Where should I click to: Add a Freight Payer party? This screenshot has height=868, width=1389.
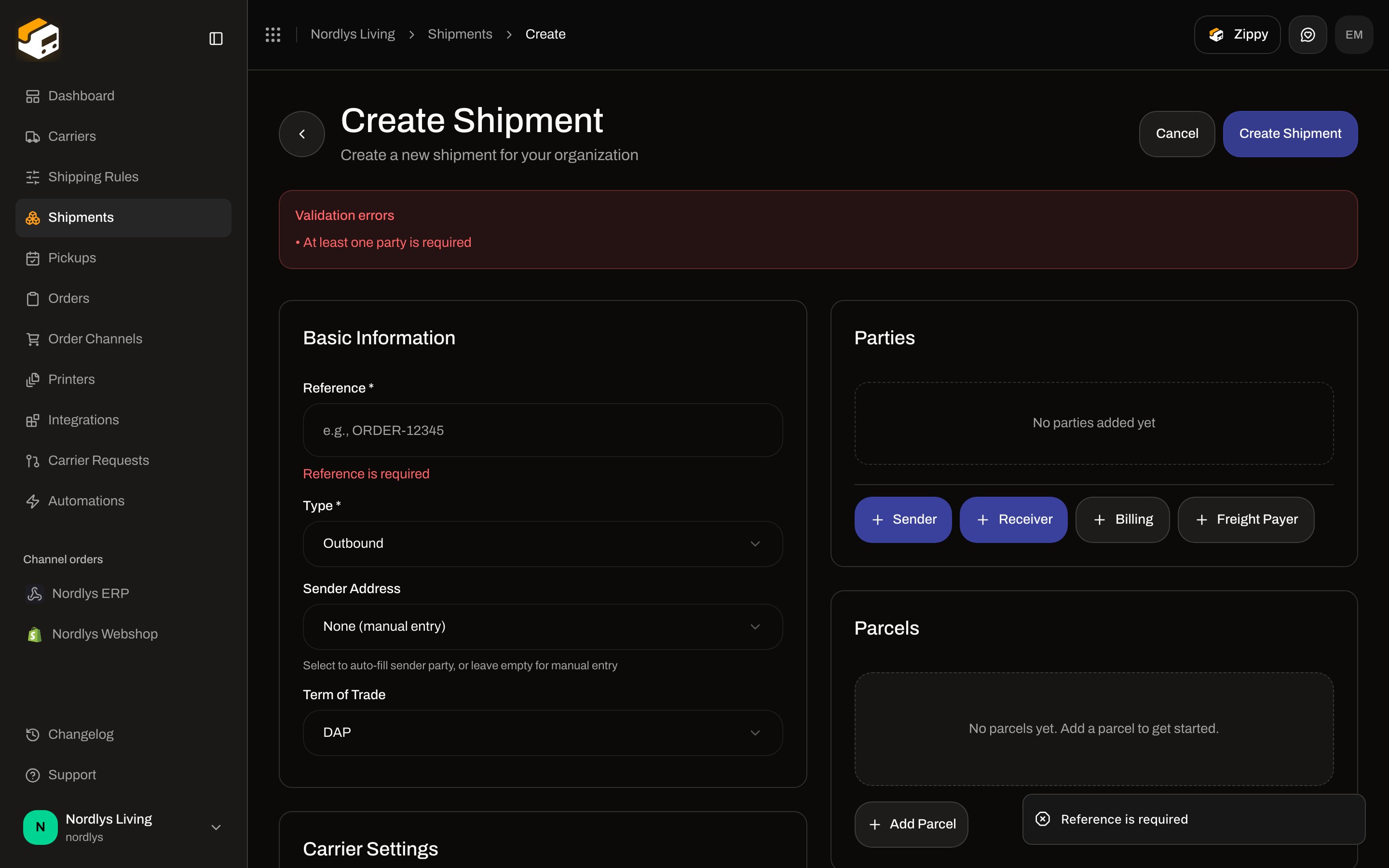1245,519
